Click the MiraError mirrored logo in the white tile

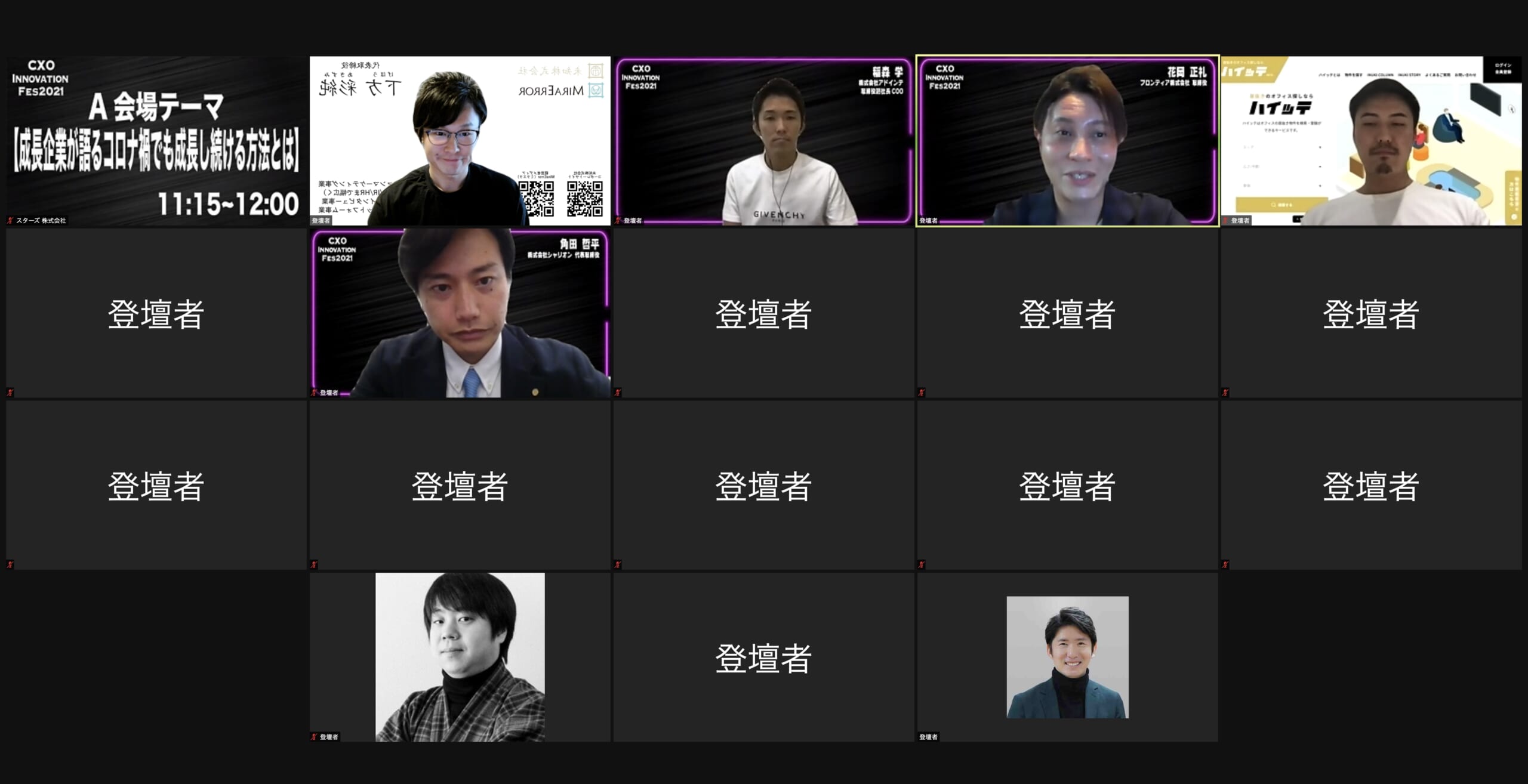tap(561, 91)
